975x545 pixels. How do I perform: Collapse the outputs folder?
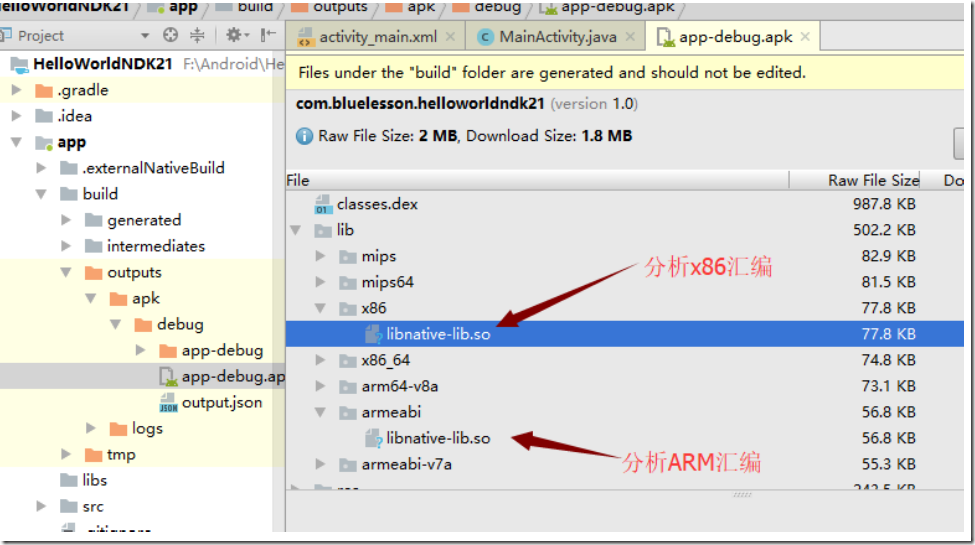66,272
